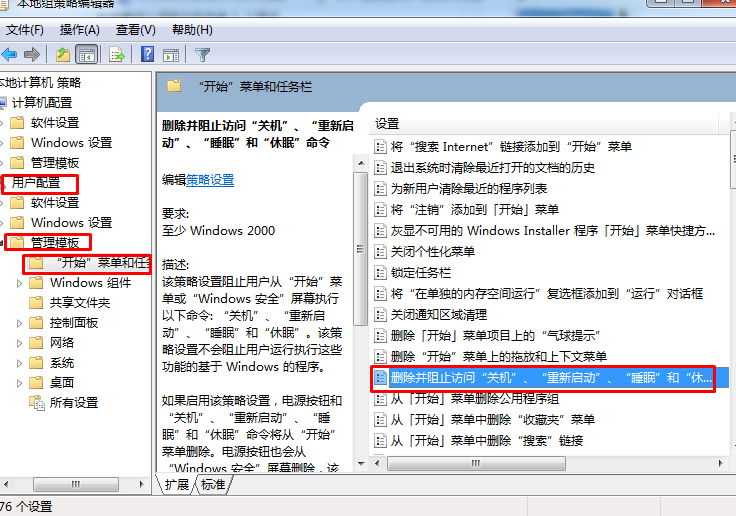Viewport: 736px width, 516px height.
Task: Click the Up one level folder icon
Action: tap(63, 55)
